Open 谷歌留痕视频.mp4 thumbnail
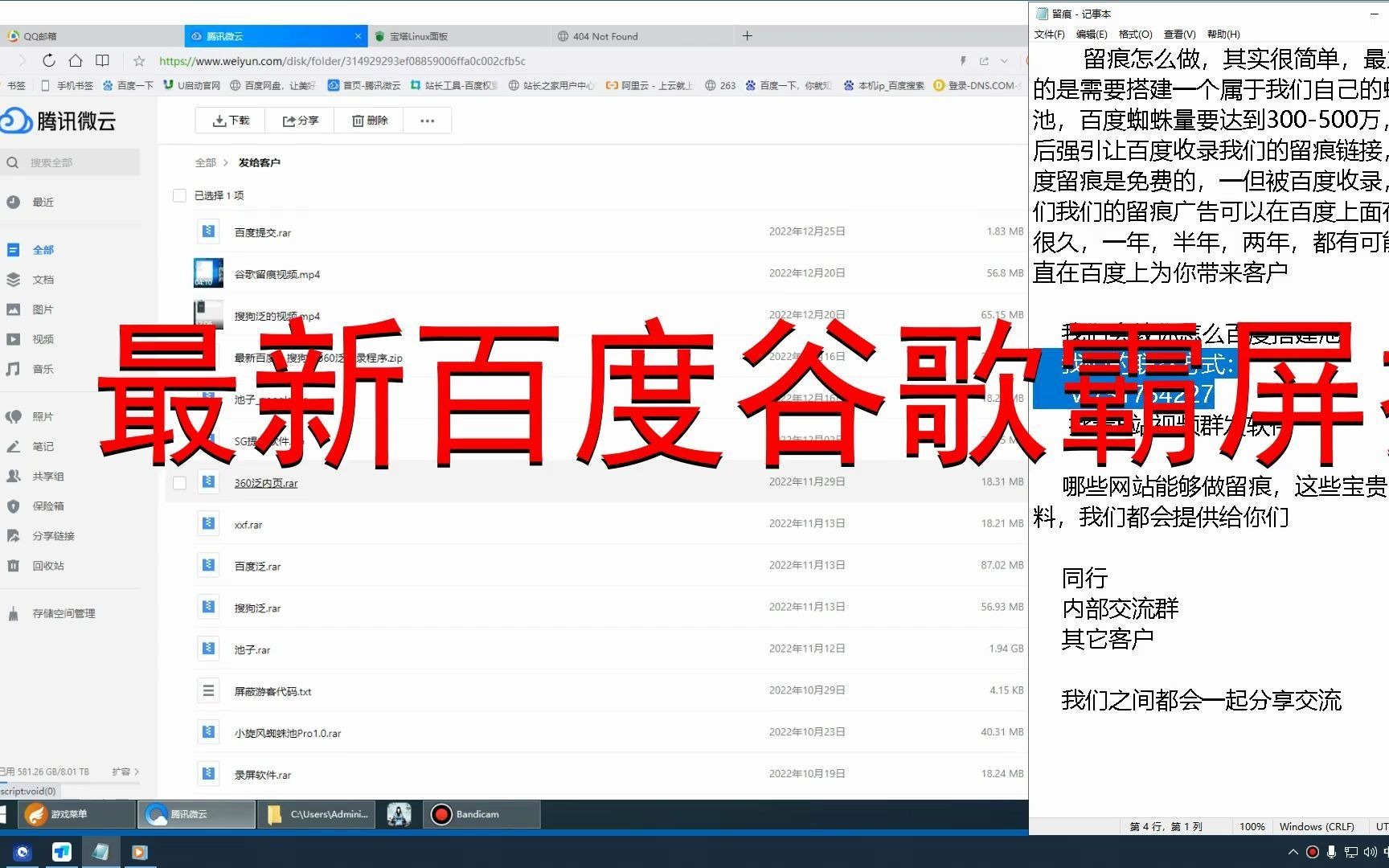The height and width of the screenshot is (868, 1389). pos(208,273)
